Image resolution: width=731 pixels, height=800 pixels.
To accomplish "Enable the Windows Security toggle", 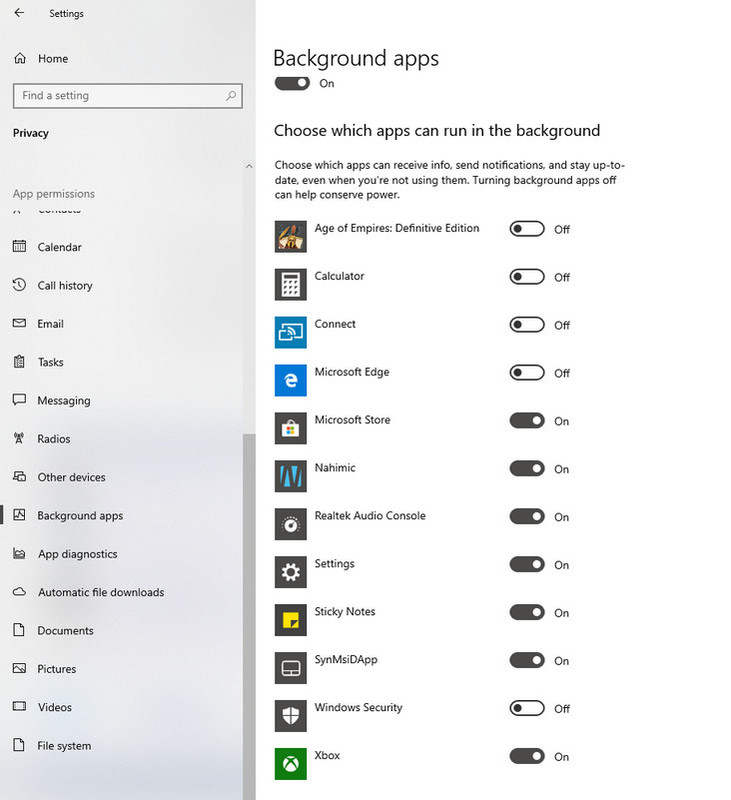I will tap(527, 709).
